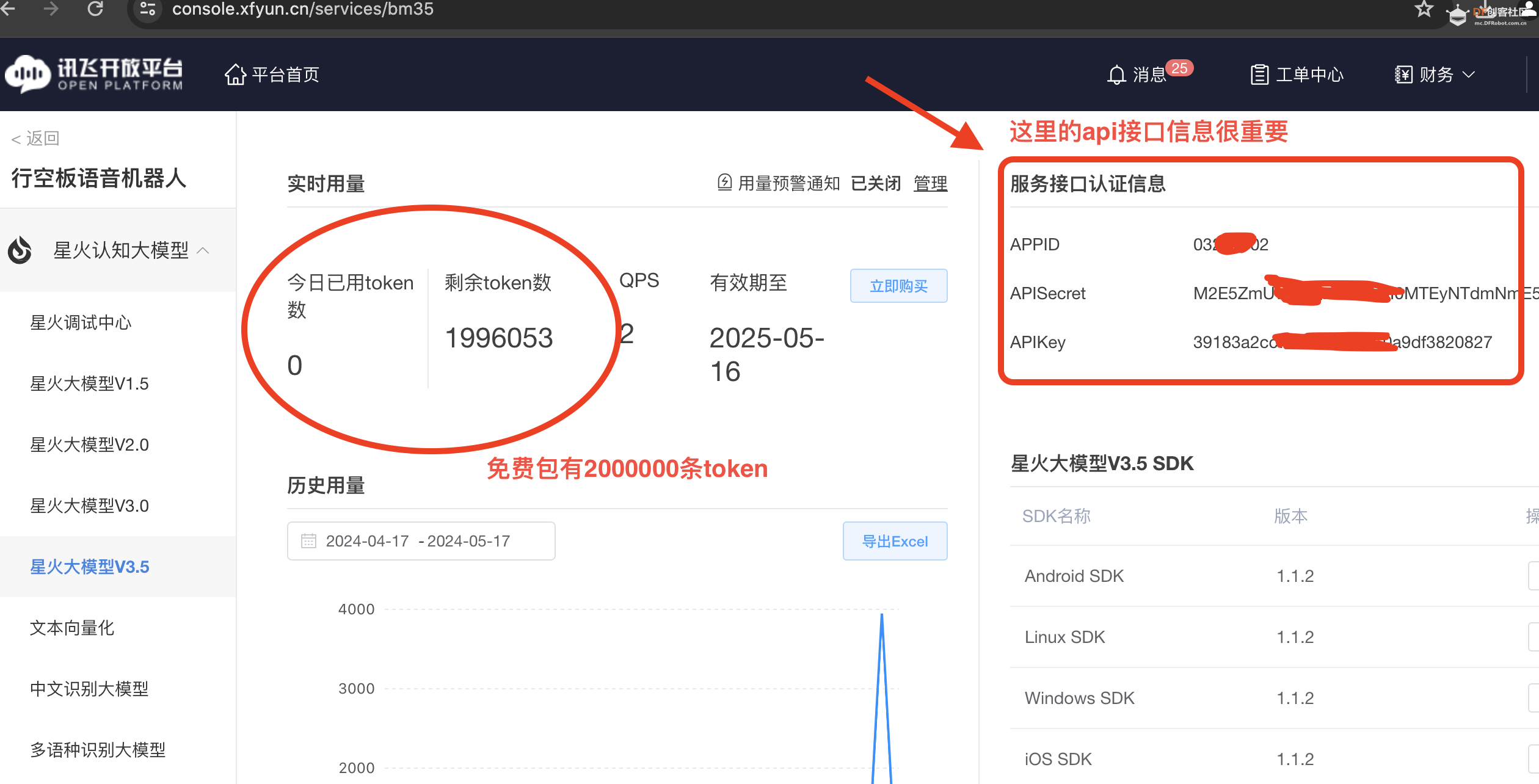1539x784 pixels.
Task: Click the calendar icon in date range
Action: (x=308, y=541)
